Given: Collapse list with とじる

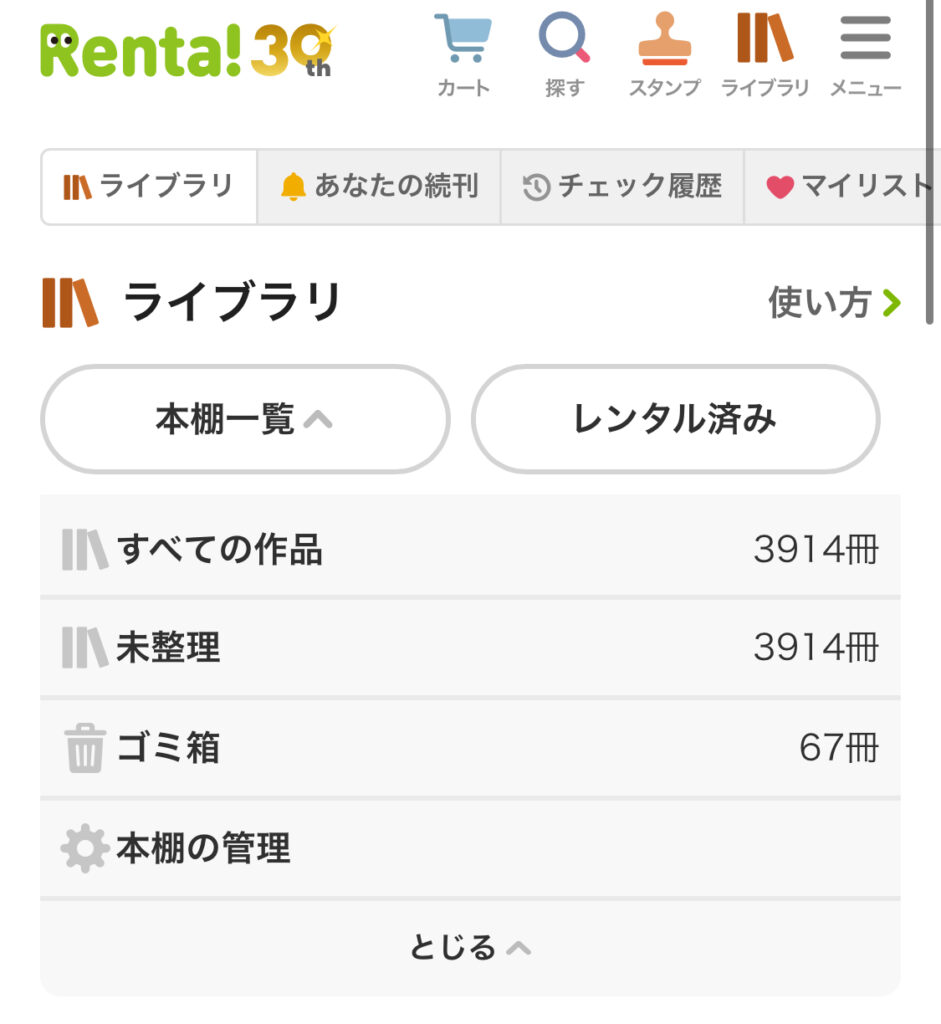Looking at the screenshot, I should 470,947.
